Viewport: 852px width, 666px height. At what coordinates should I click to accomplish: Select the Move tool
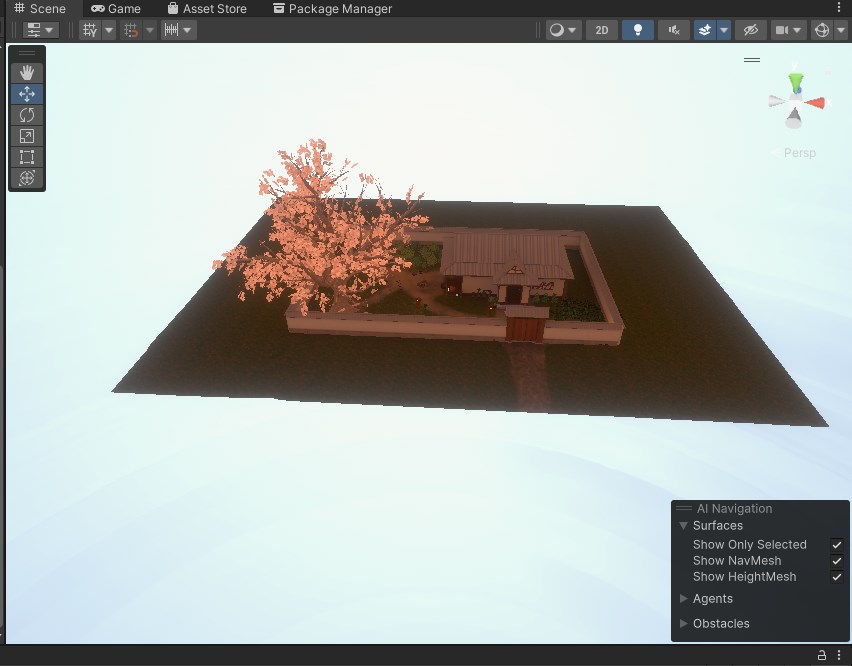tap(27, 94)
